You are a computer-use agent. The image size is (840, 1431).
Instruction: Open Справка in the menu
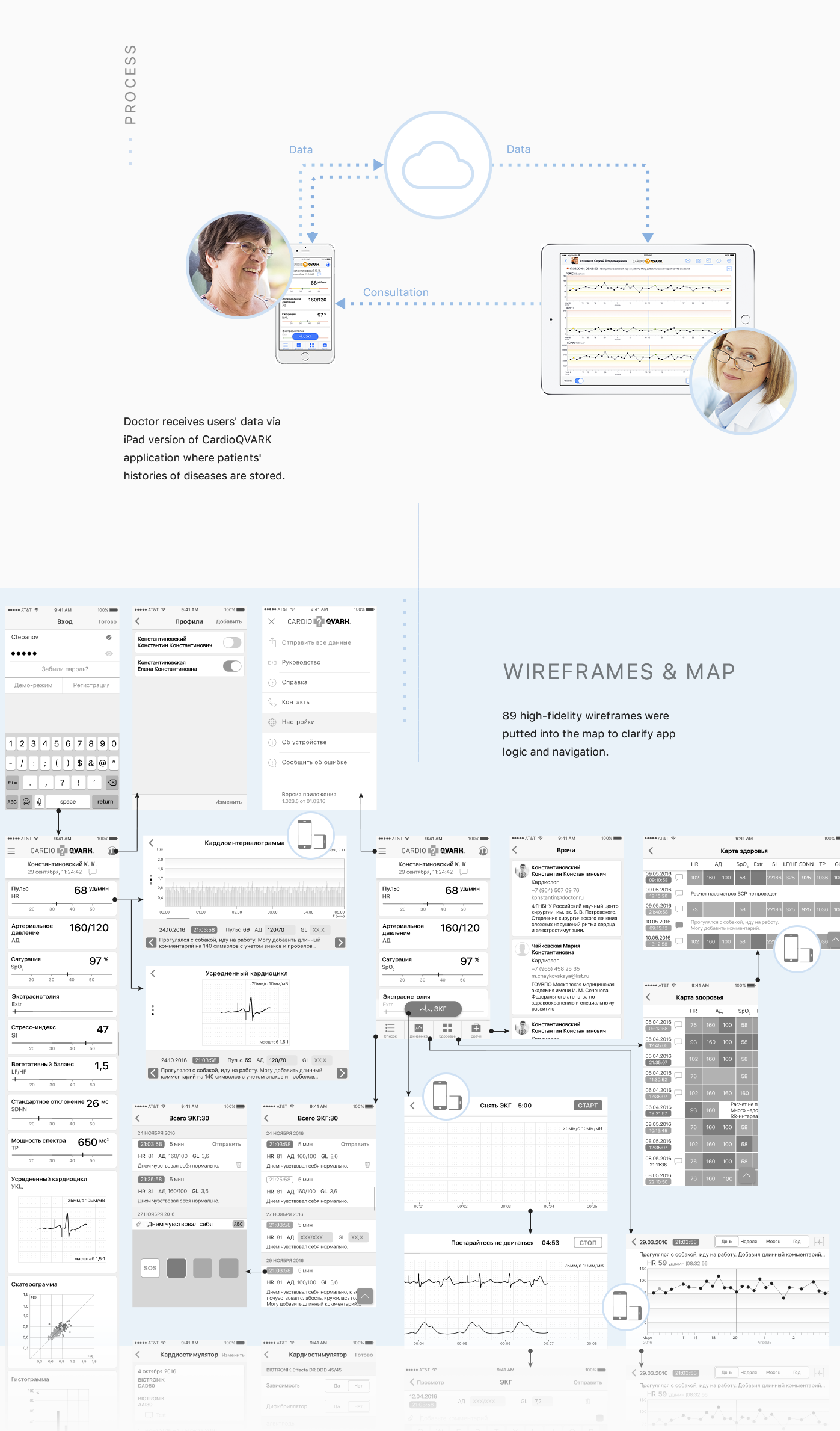[x=319, y=682]
